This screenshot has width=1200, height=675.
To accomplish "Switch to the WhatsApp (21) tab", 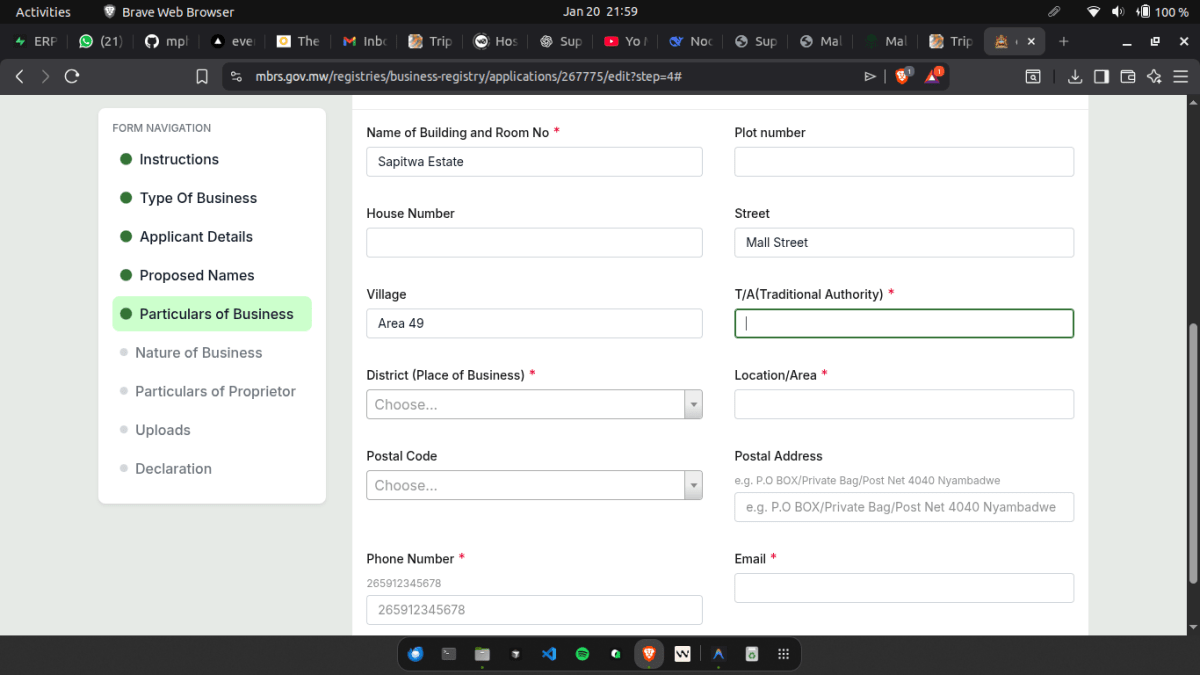I will 100,41.
